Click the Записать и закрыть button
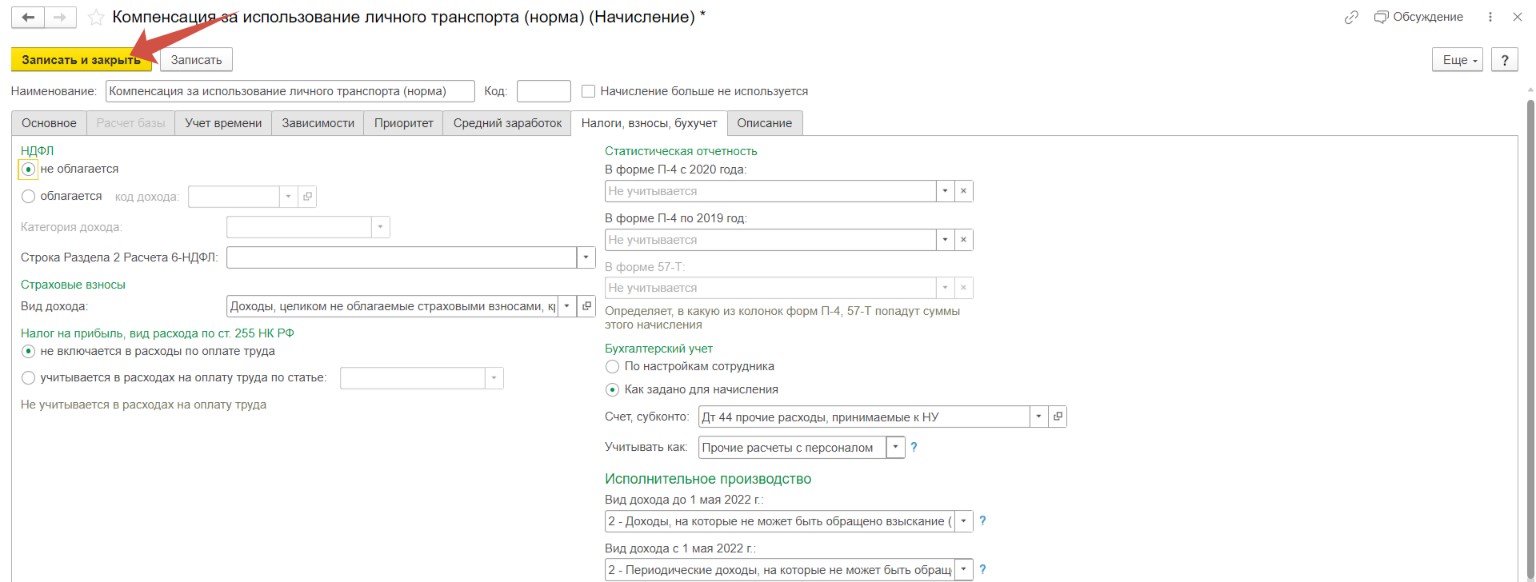This screenshot has width=1536, height=582. click(81, 60)
